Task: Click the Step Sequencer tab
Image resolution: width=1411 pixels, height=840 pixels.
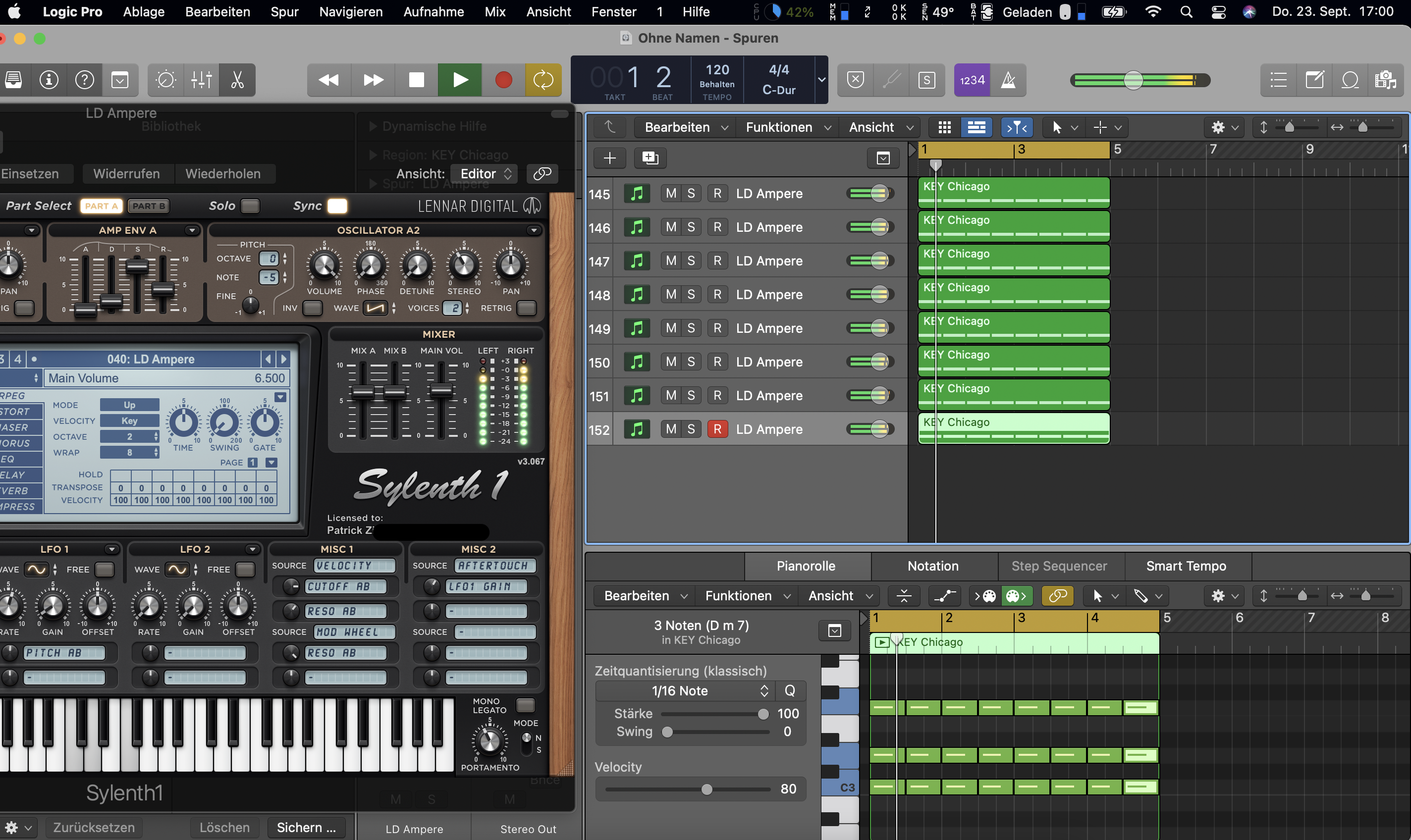Action: [x=1058, y=566]
